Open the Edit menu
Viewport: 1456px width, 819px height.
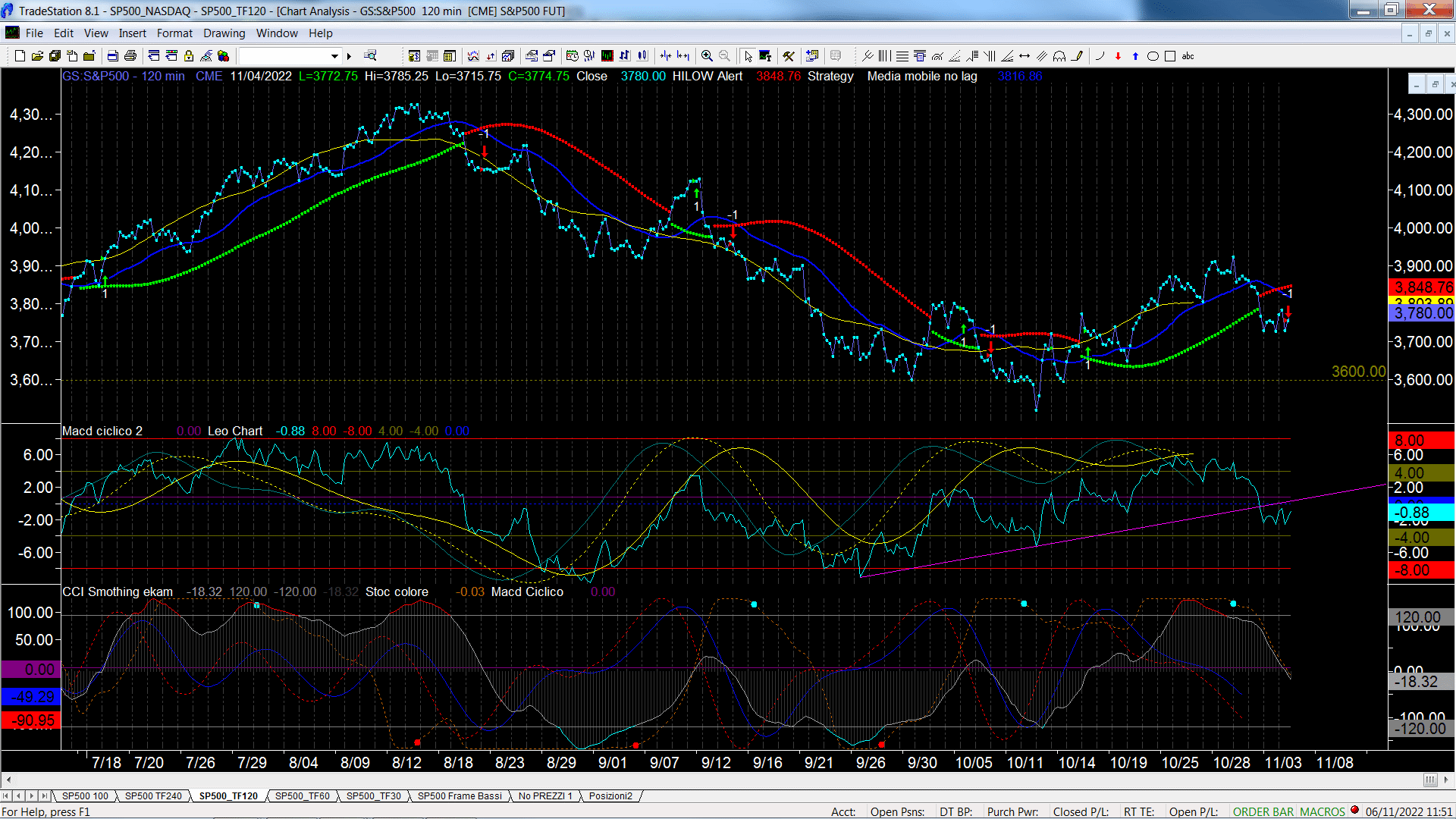pyautogui.click(x=64, y=33)
